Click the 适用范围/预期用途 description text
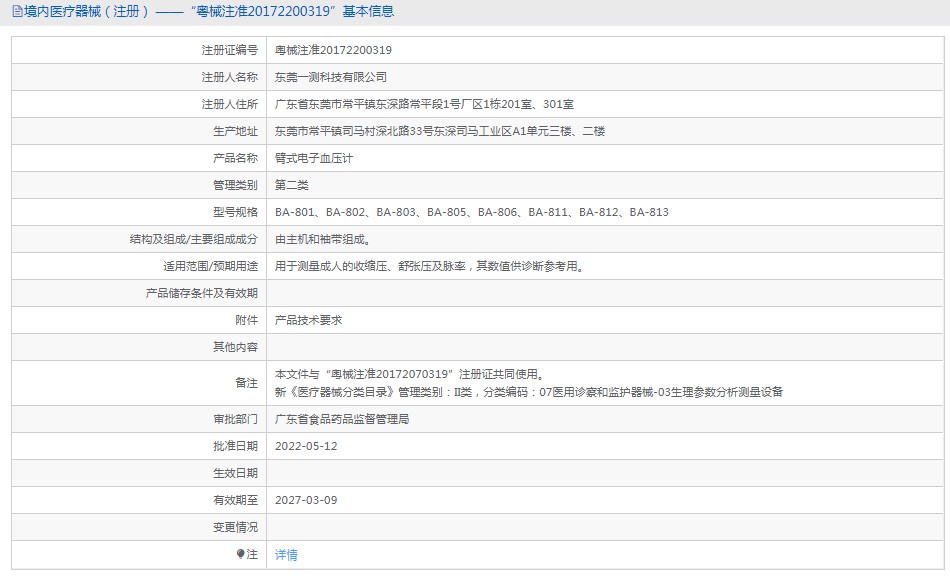The image size is (950, 579). tap(429, 266)
